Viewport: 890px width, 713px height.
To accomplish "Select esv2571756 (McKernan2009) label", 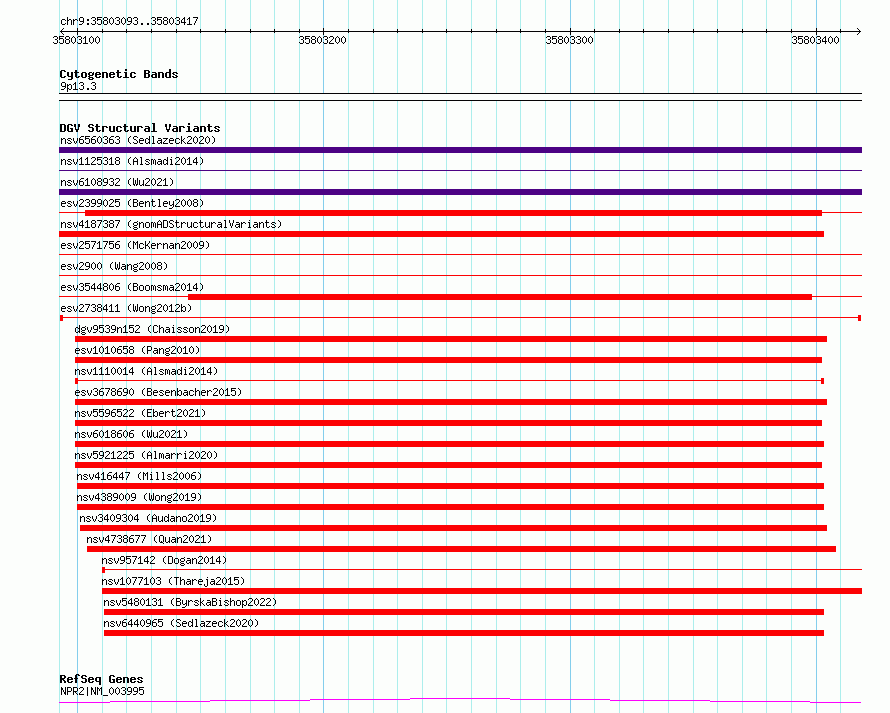I will (135, 245).
